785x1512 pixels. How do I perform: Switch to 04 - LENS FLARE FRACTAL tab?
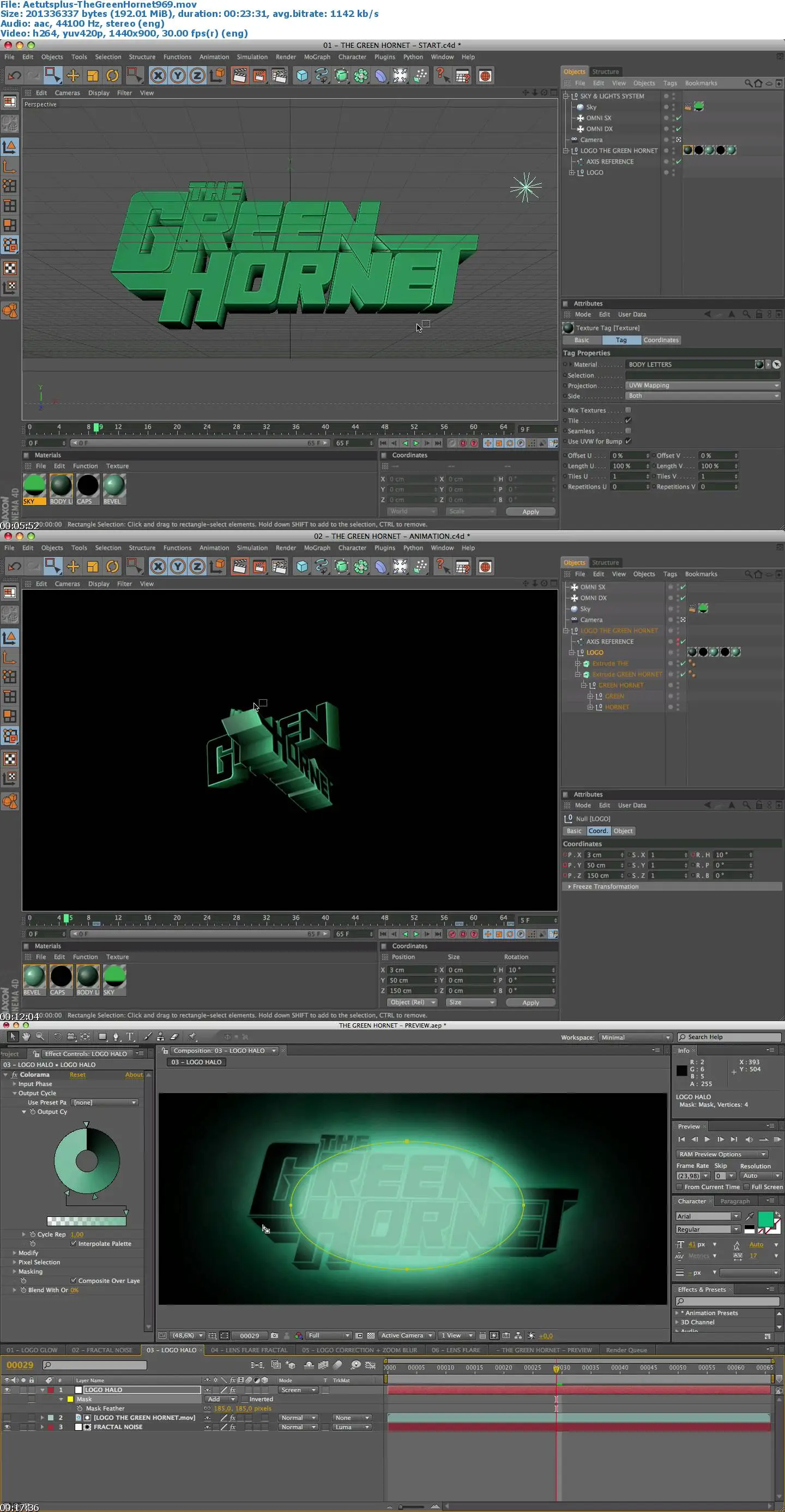(x=249, y=1350)
